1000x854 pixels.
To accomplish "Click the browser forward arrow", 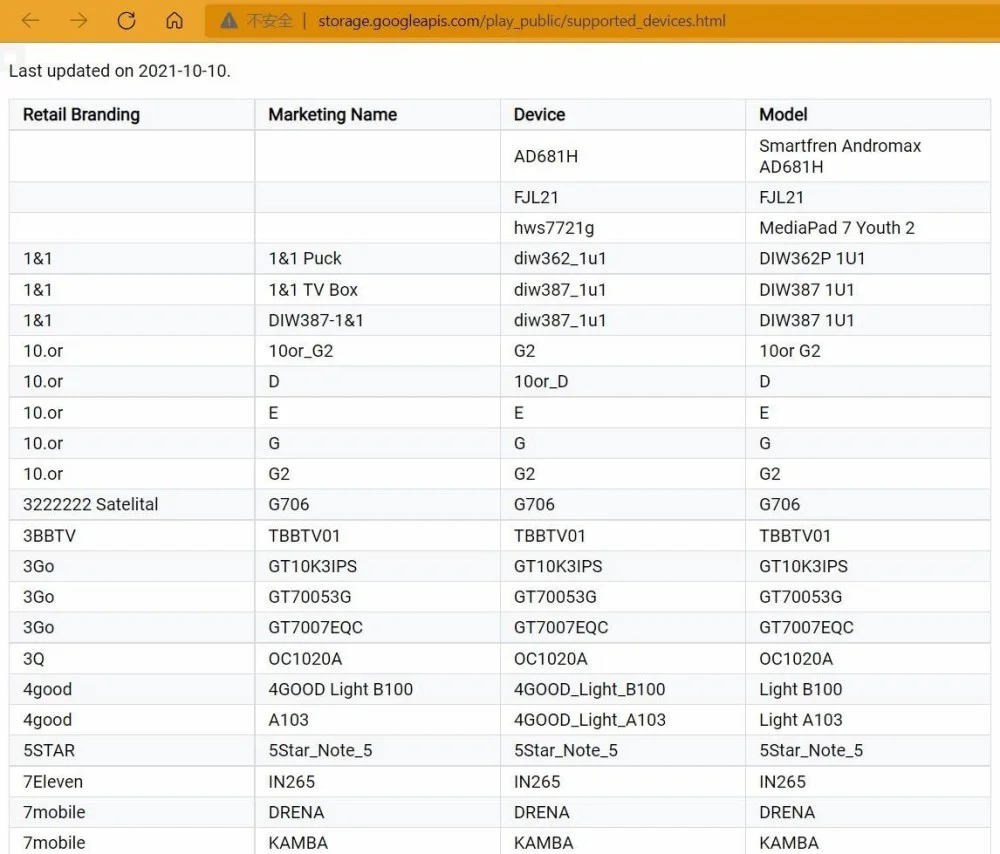I will pos(78,21).
